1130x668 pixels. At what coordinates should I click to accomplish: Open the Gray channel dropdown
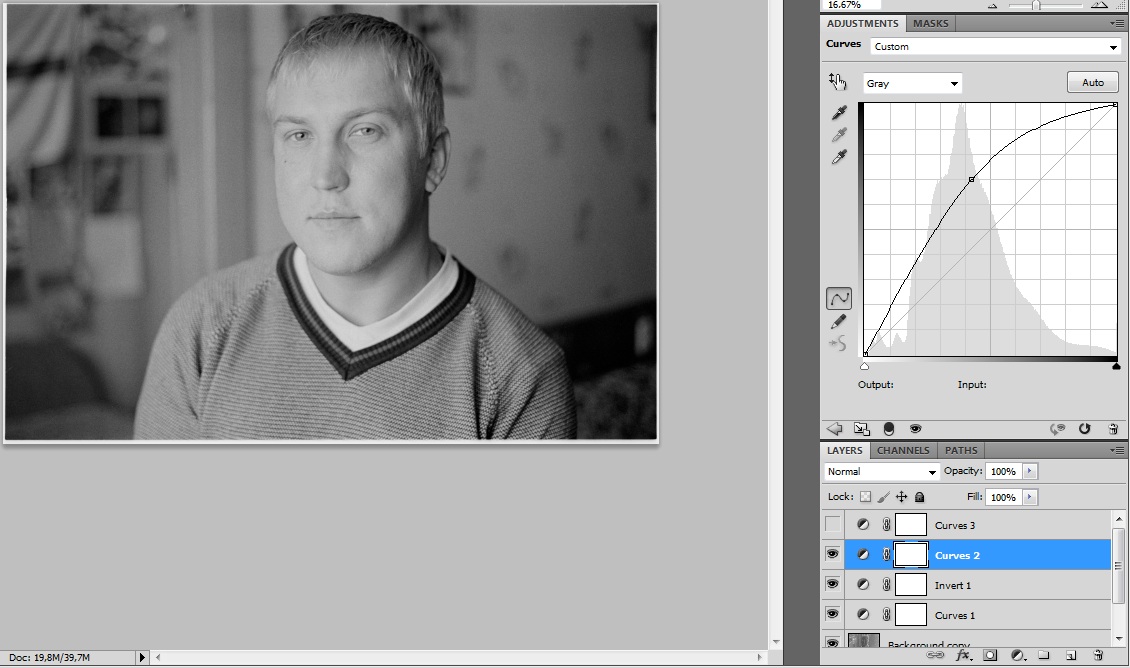click(x=912, y=83)
